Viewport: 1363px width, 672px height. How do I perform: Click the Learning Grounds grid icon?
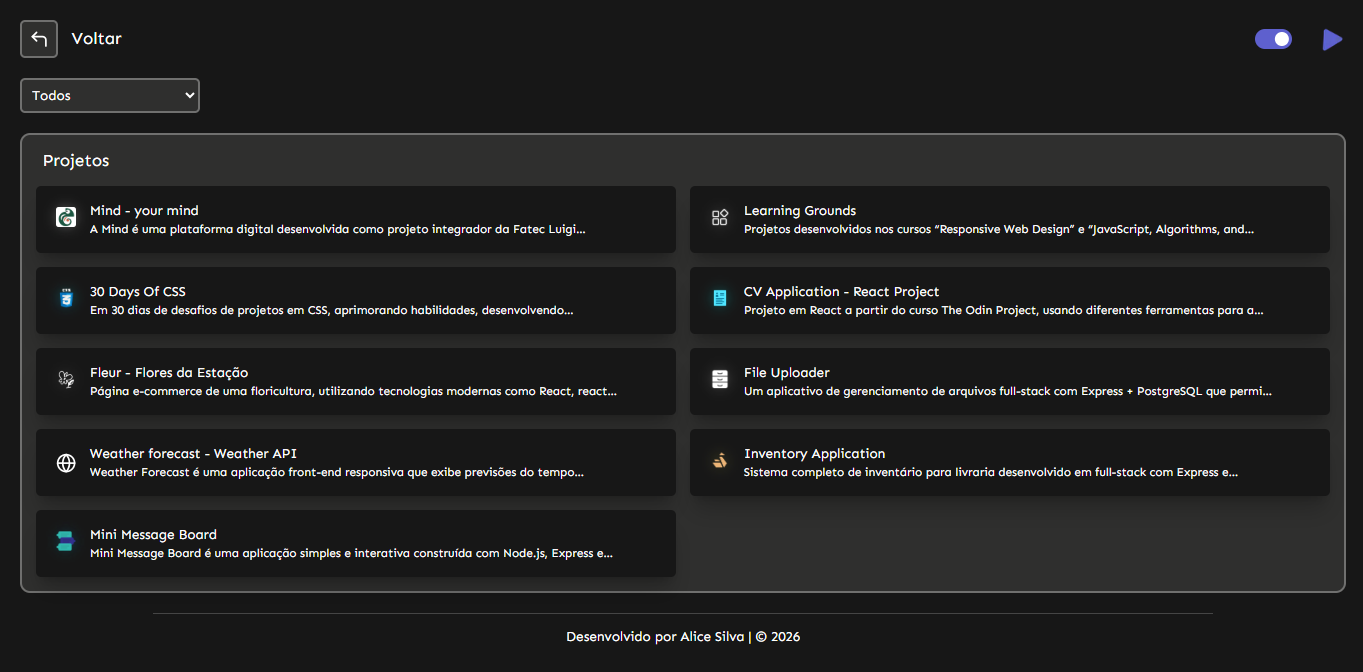pyautogui.click(x=720, y=217)
